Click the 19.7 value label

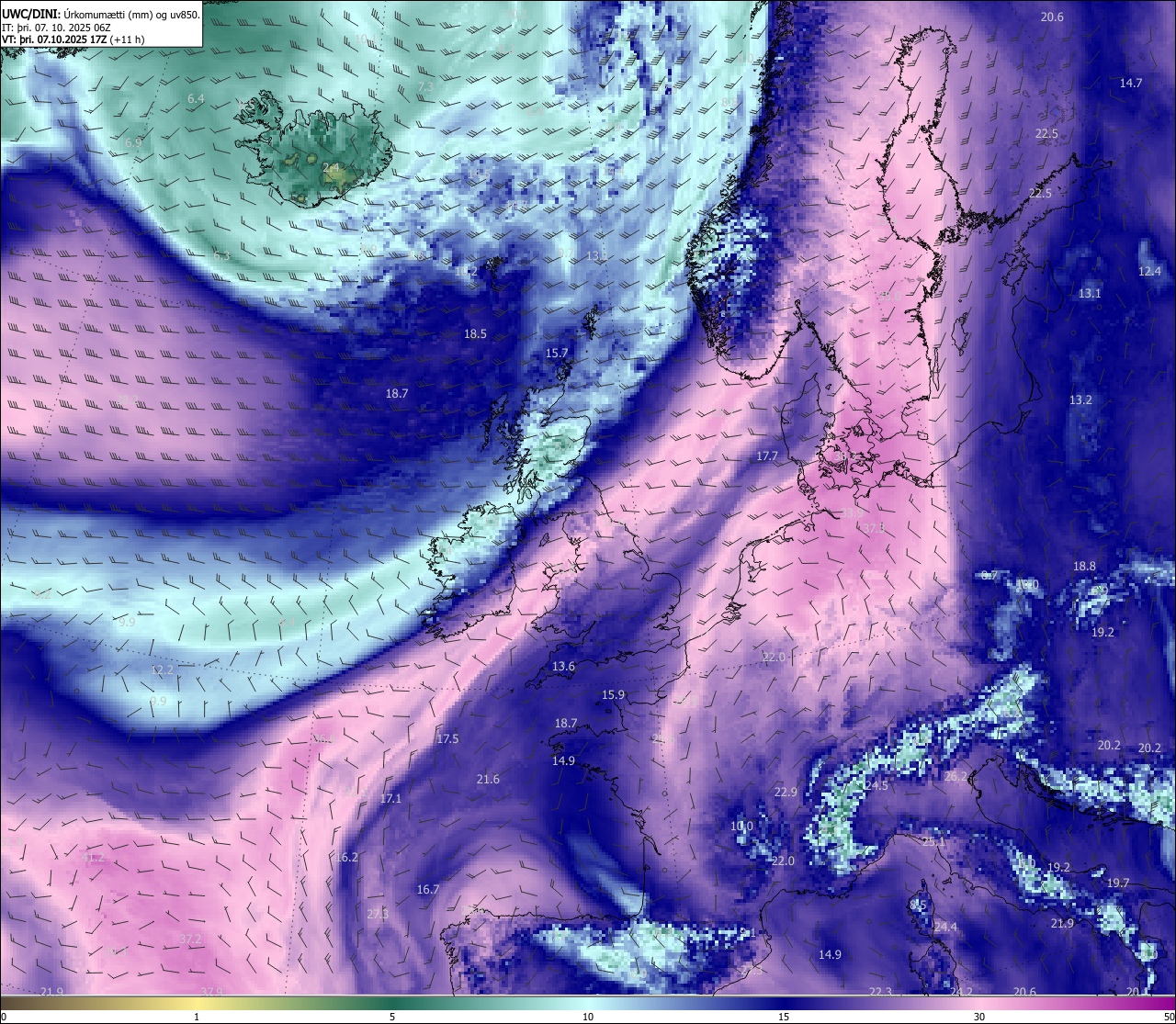[1117, 883]
